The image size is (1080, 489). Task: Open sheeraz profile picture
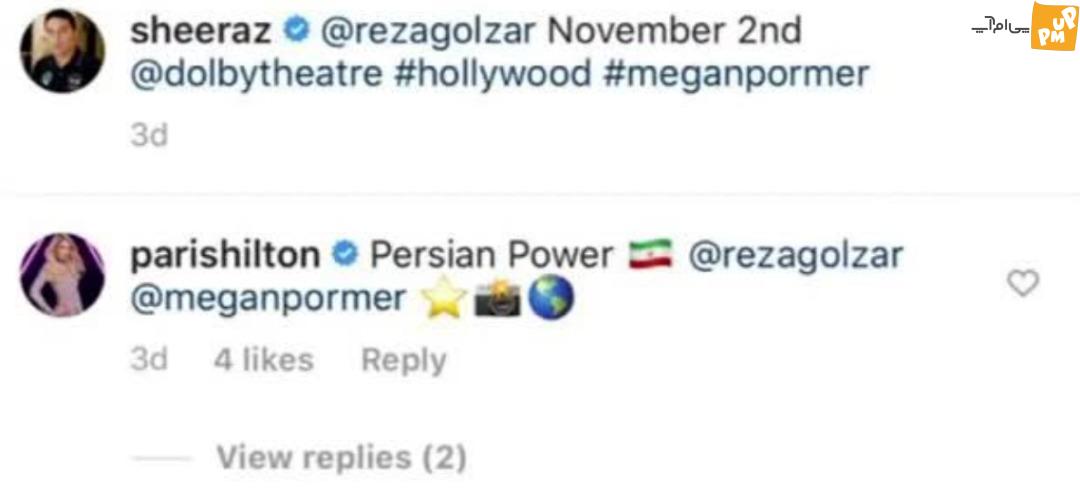63,51
